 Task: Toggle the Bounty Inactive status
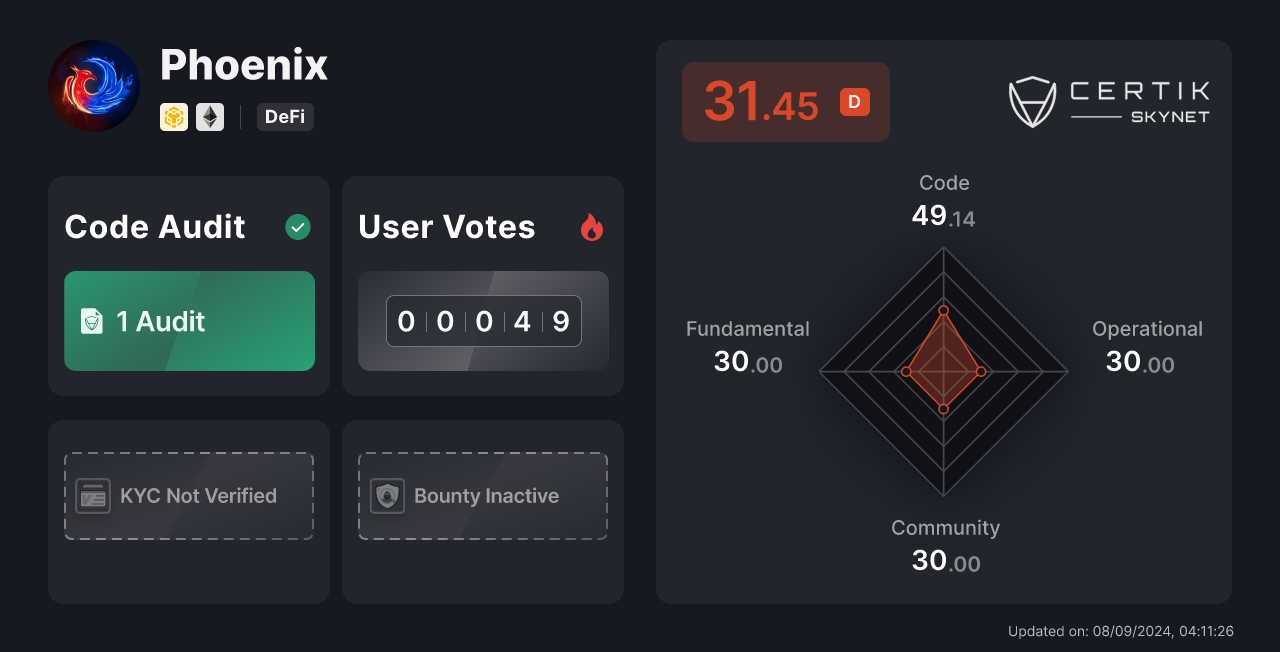(486, 495)
